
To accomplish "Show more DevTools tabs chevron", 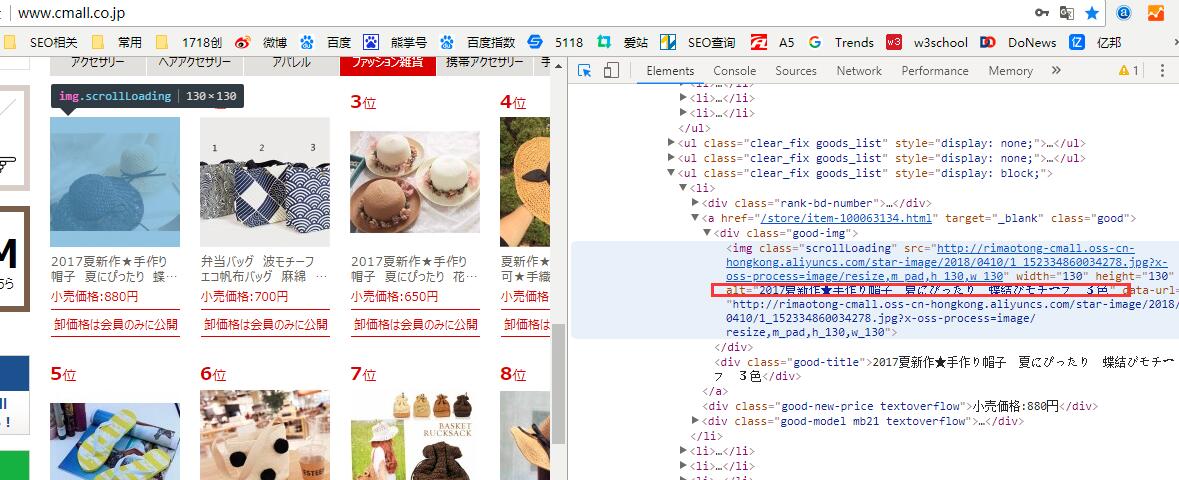I will point(1056,71).
